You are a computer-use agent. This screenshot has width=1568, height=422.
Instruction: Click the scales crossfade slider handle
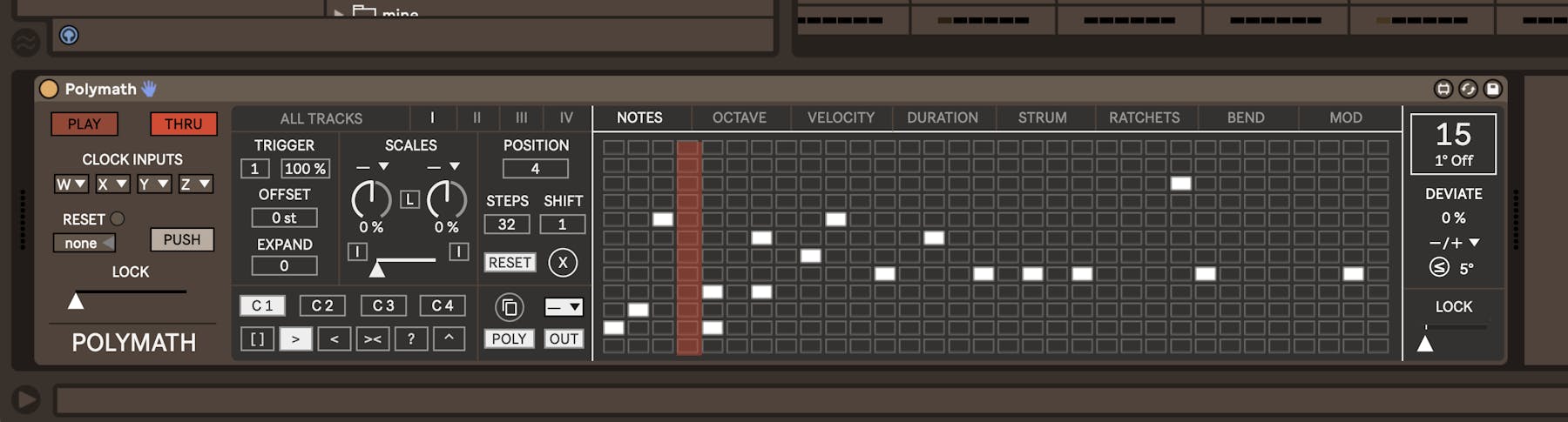(377, 269)
